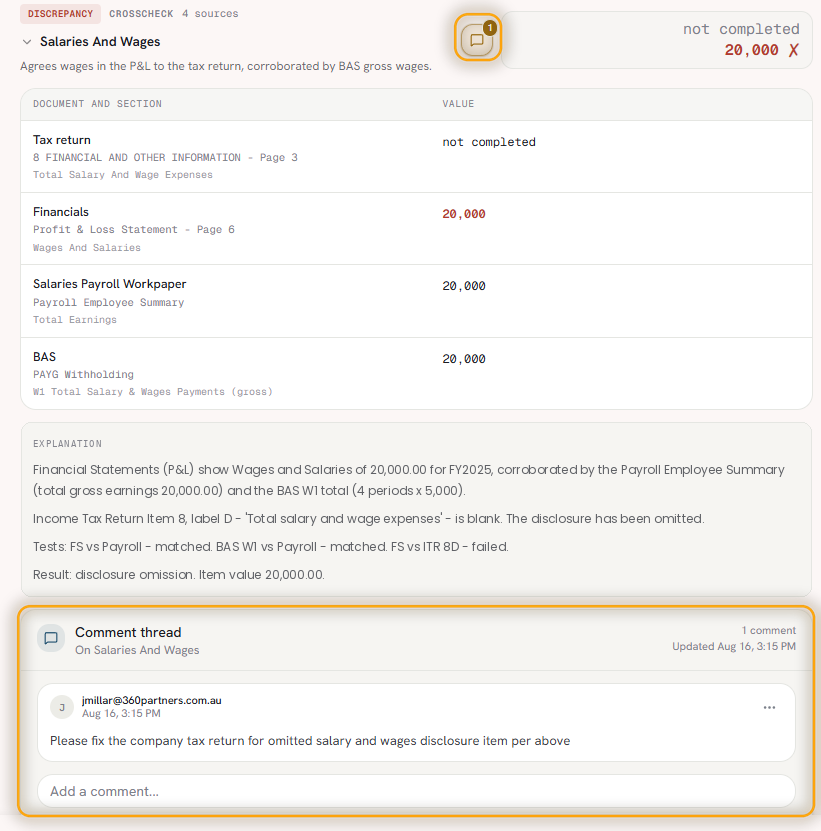Click Total Salary And Wage Expenses label
The image size is (821, 831).
pos(122,175)
